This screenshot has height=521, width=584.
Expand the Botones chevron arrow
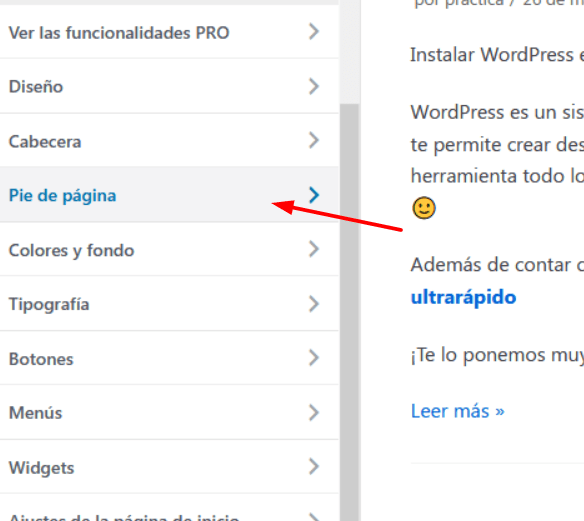tap(314, 358)
